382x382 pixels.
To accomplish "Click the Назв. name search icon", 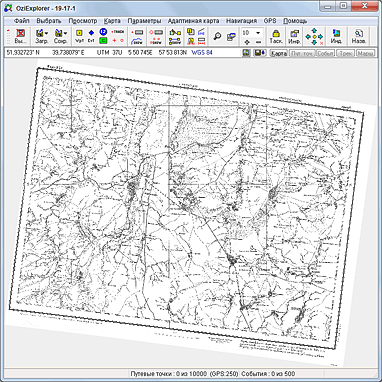I will [x=359, y=37].
